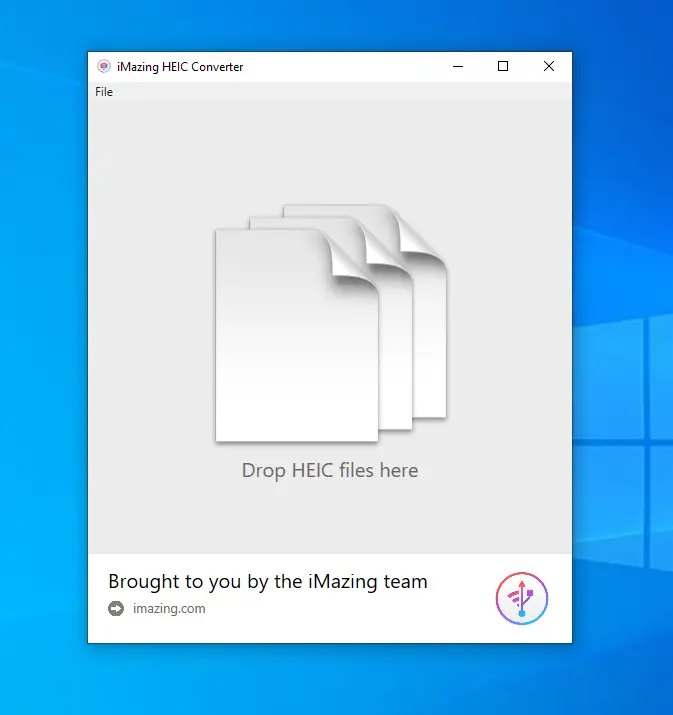Click the stacked documents drop zone icon
The height and width of the screenshot is (715, 673).
pos(331,323)
